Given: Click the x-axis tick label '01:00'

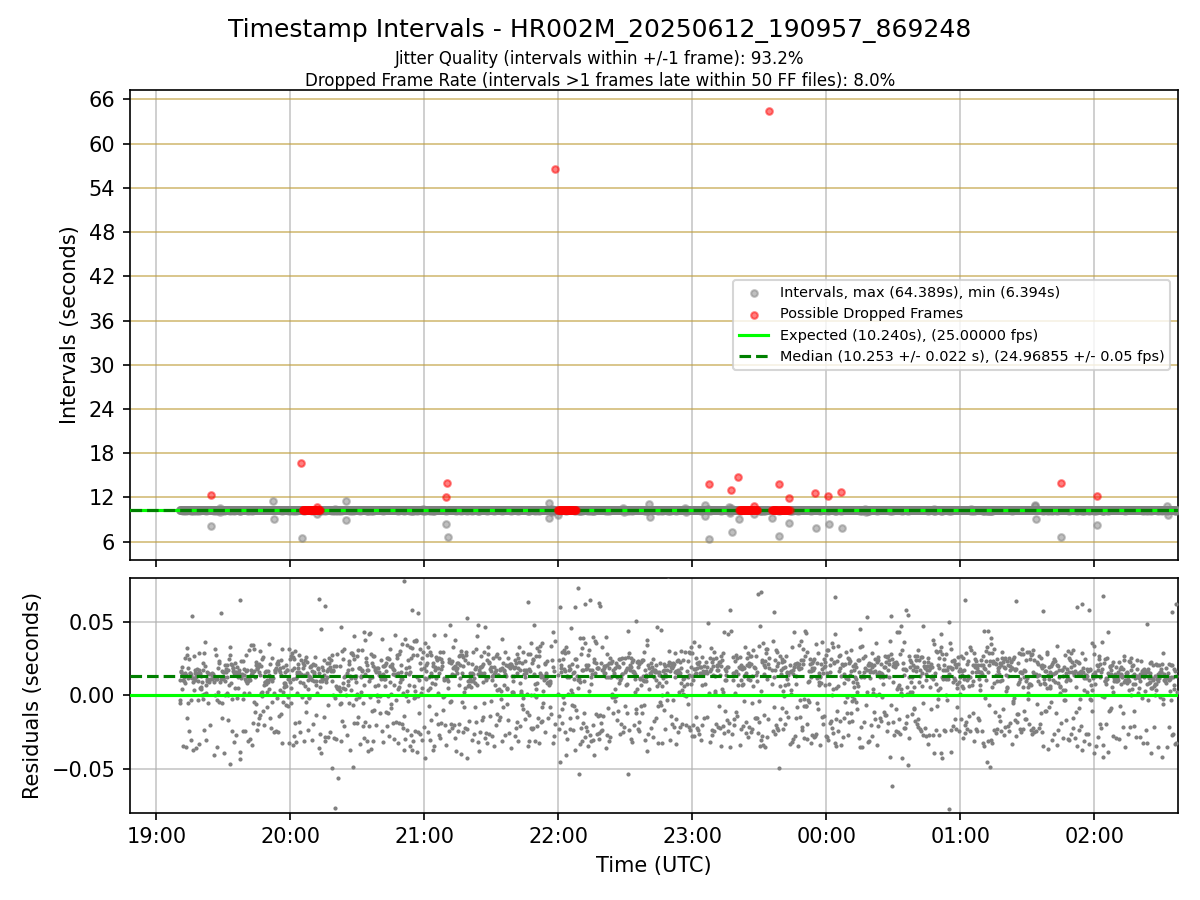Looking at the screenshot, I should pyautogui.click(x=960, y=837).
